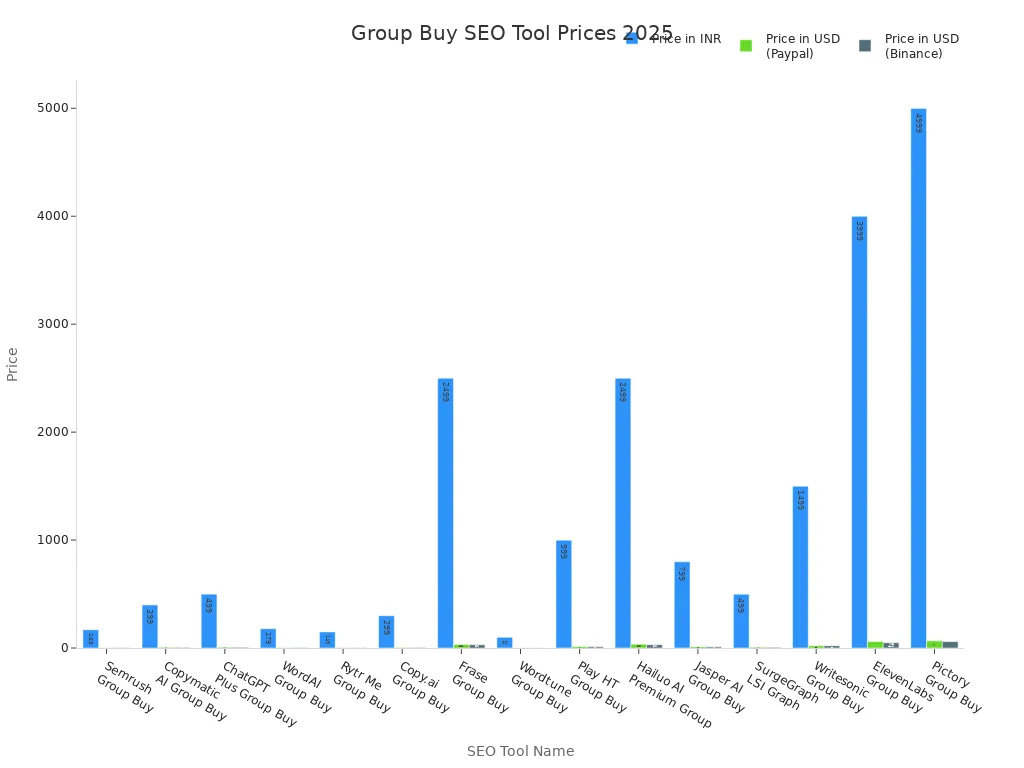This screenshot has height=768, width=1024.
Task: Click the 'Play HT Group Buy' x-axis label
Action: coord(598,687)
